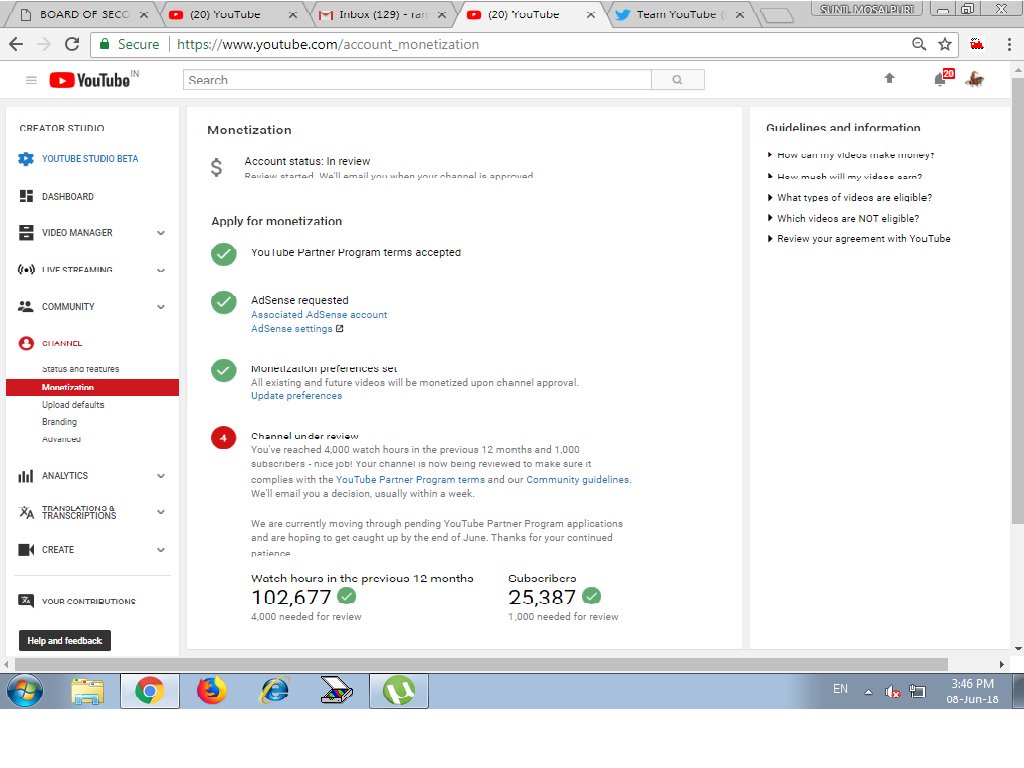Screen dimensions: 1024x768
Task: Expand the Analytics section
Action: pos(161,475)
